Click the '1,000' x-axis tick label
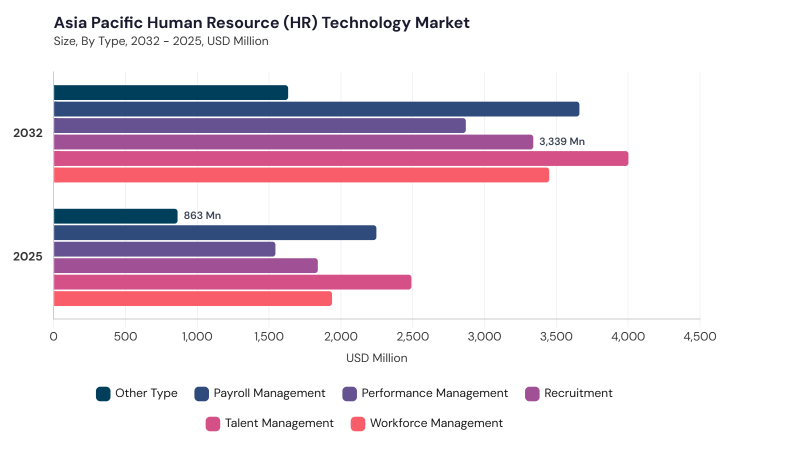Viewport: 800px width, 450px height. [197, 337]
